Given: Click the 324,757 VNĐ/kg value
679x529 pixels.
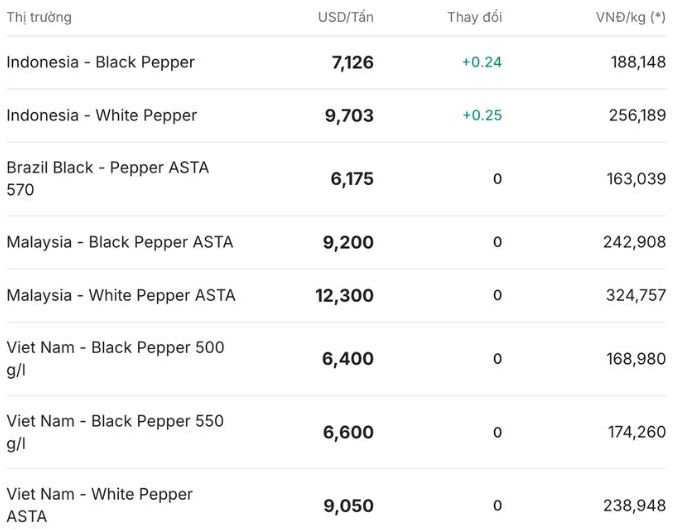Looking at the screenshot, I should pyautogui.click(x=635, y=295).
